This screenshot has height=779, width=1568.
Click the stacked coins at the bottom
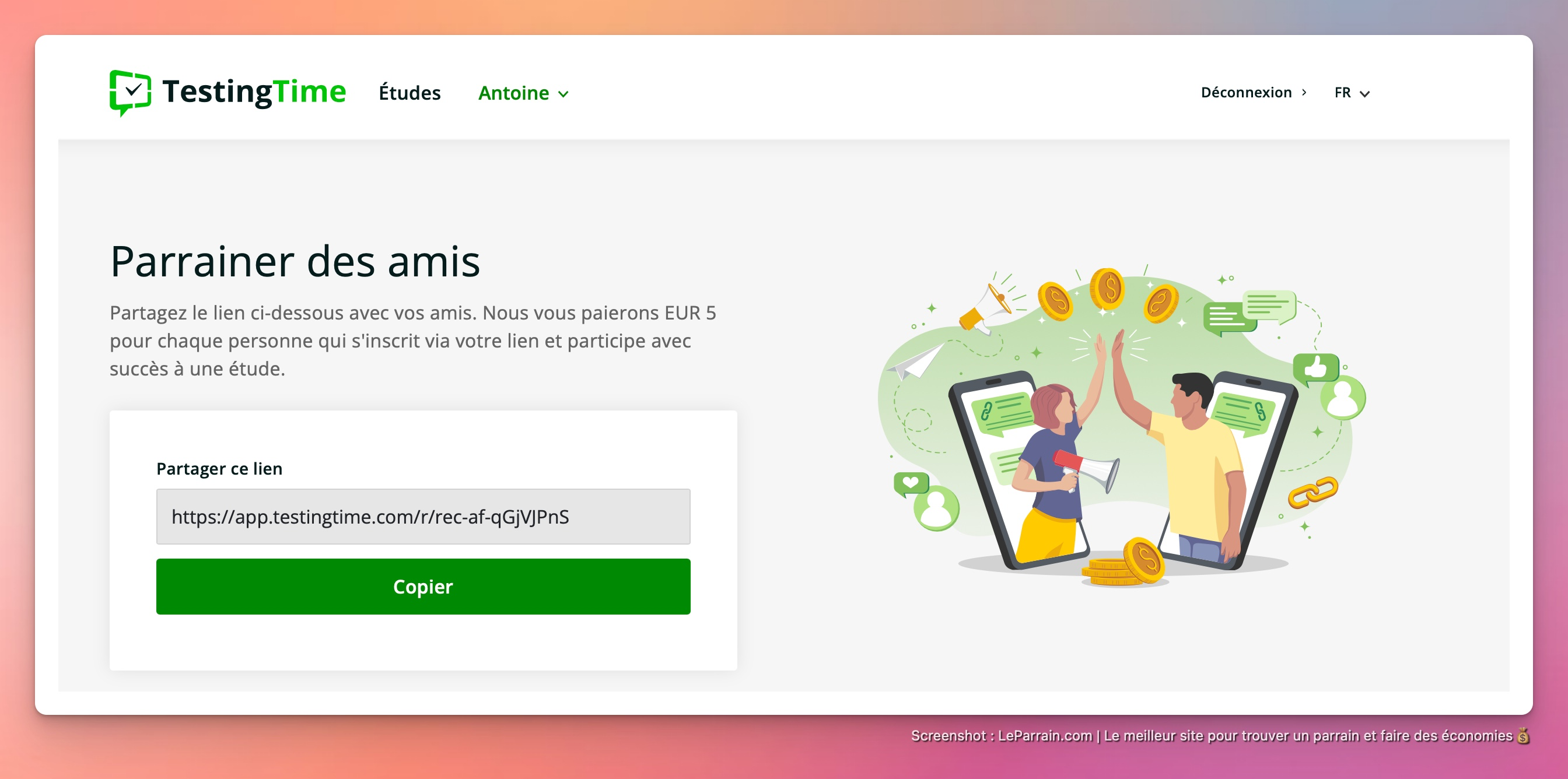[x=1123, y=563]
